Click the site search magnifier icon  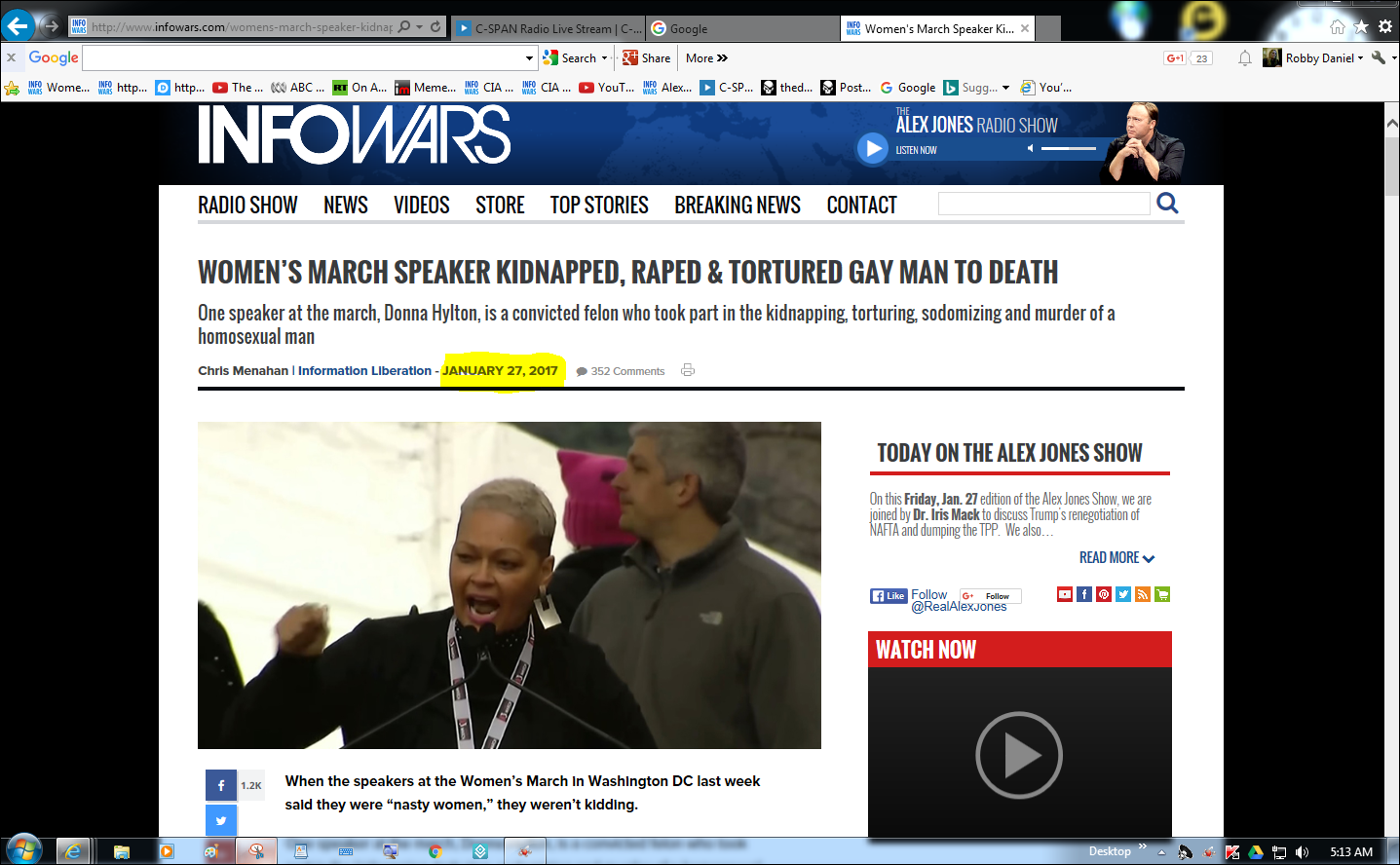coord(1167,204)
